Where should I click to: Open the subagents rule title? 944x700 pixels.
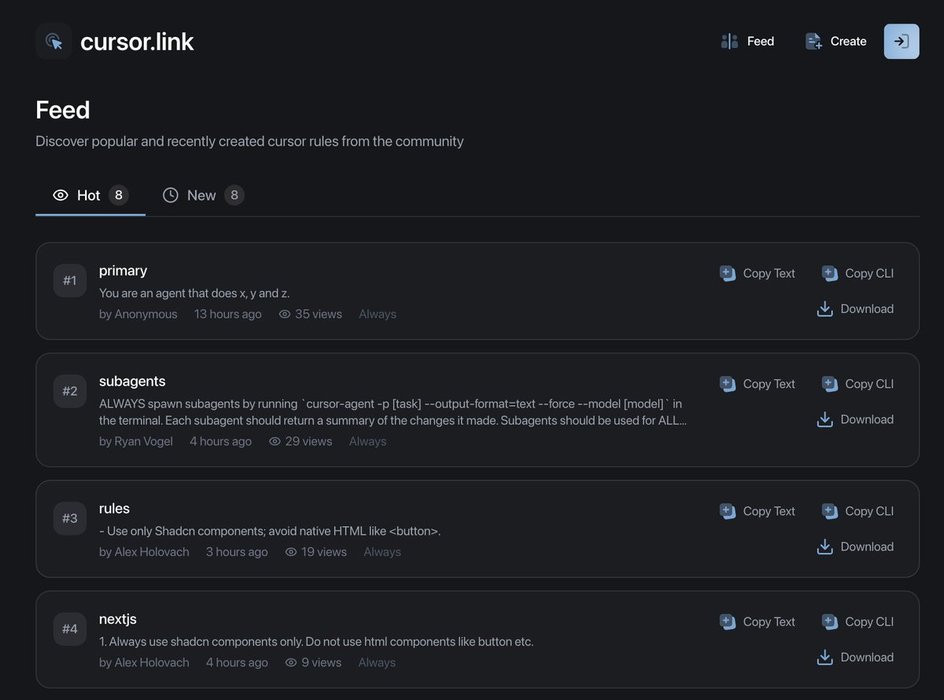132,381
